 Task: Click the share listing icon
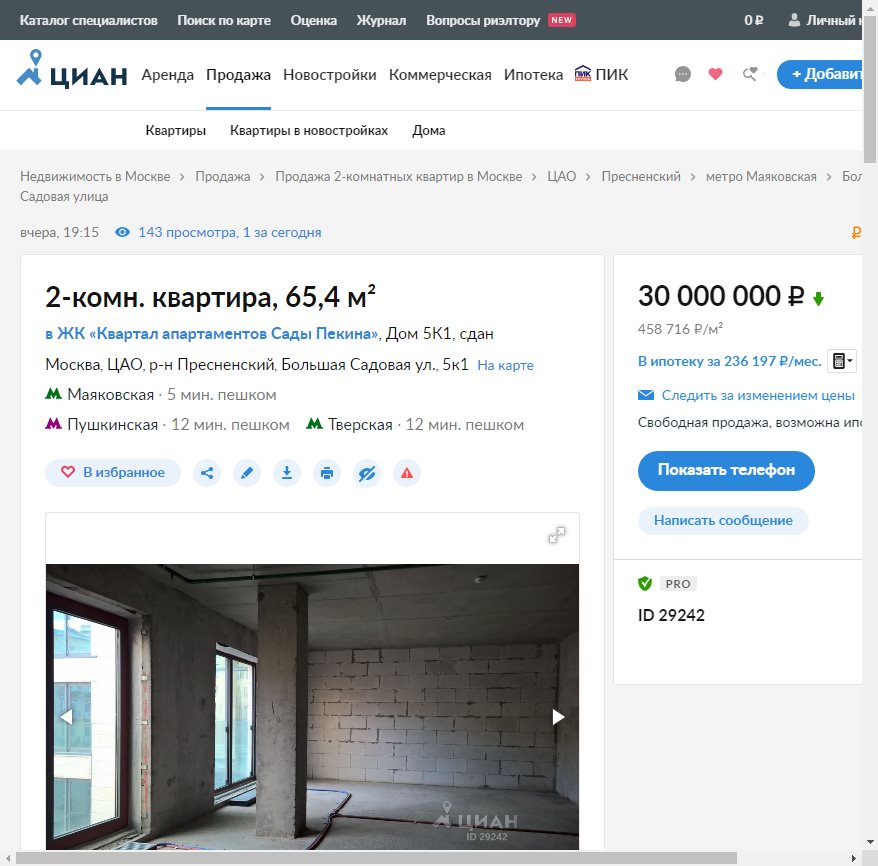[x=207, y=473]
